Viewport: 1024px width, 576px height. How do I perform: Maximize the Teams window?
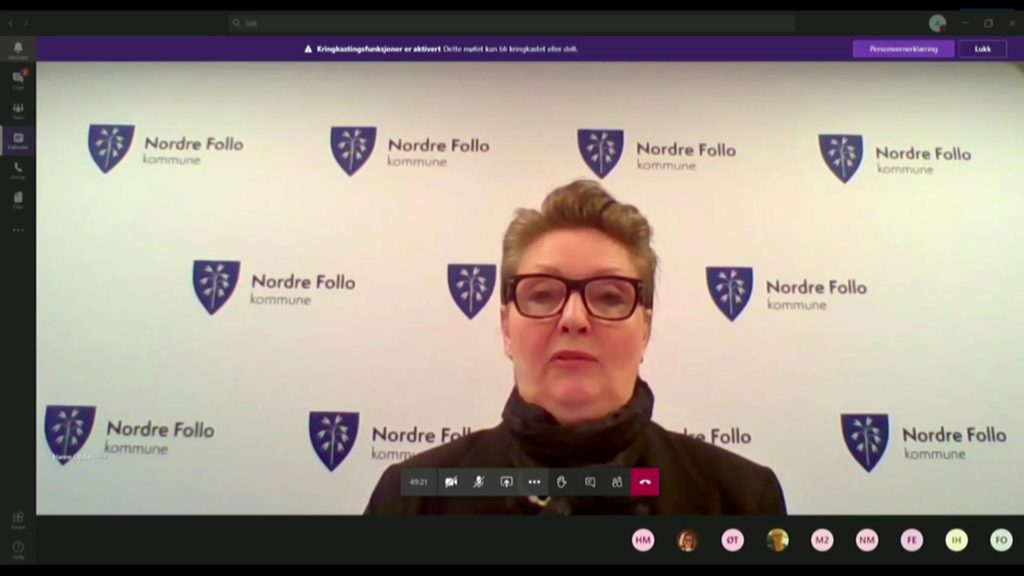[989, 23]
